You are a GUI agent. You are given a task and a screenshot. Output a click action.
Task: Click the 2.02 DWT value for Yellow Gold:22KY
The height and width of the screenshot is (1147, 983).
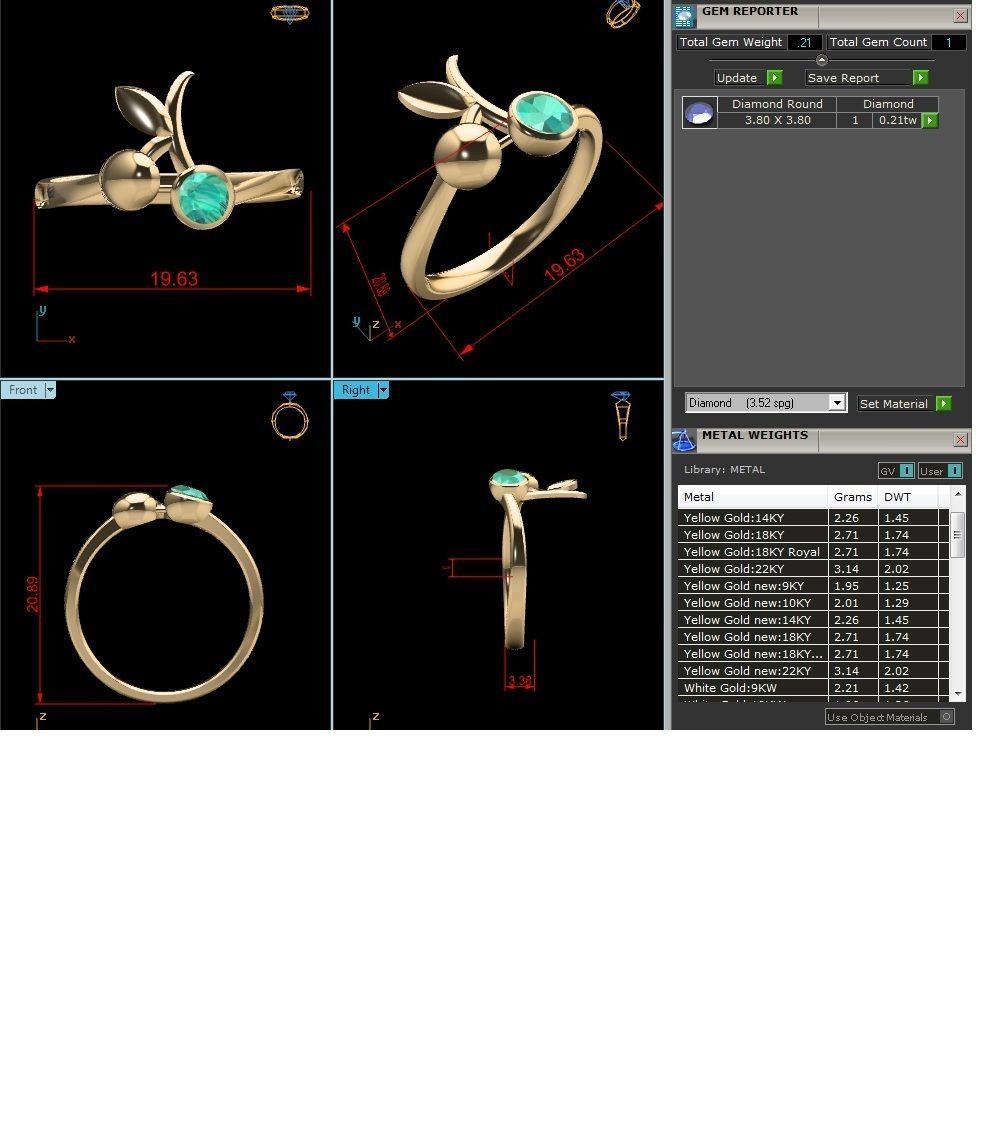pyautogui.click(x=896, y=568)
